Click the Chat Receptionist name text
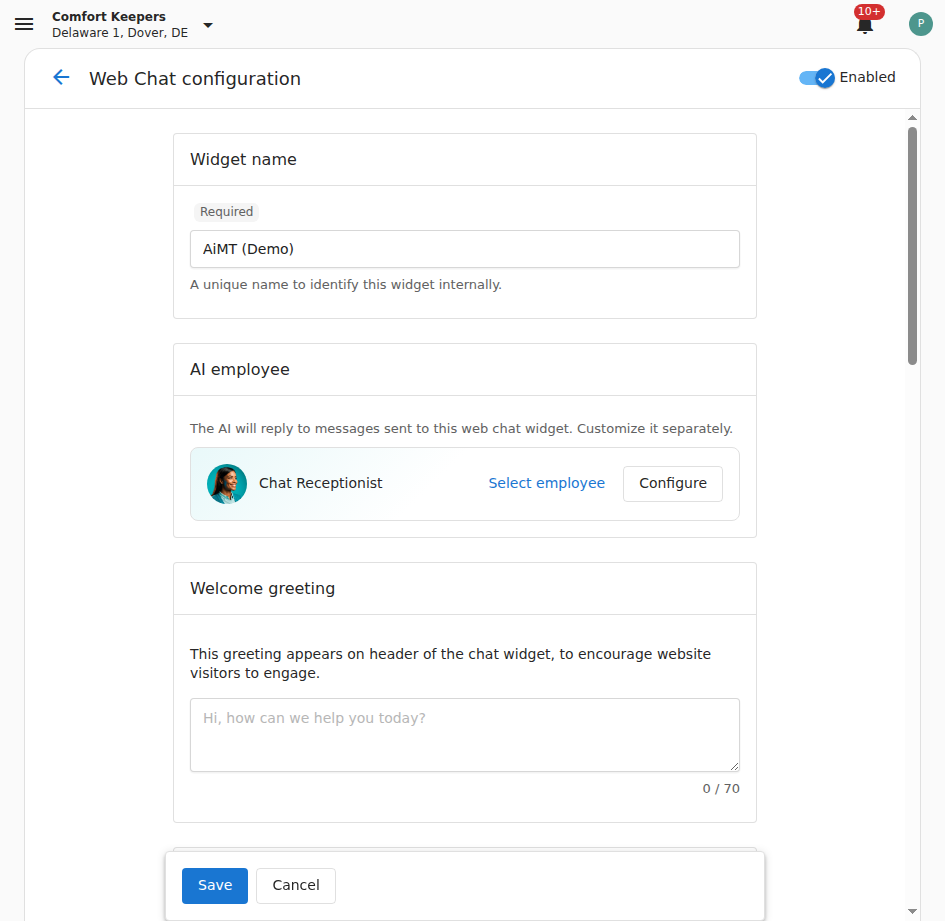The height and width of the screenshot is (921, 945). pyautogui.click(x=321, y=483)
